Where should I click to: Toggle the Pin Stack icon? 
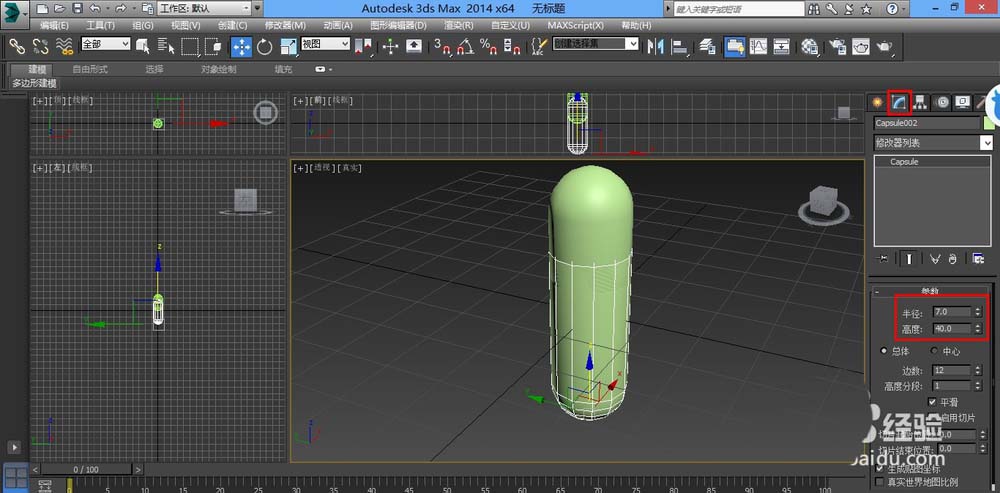[883, 258]
